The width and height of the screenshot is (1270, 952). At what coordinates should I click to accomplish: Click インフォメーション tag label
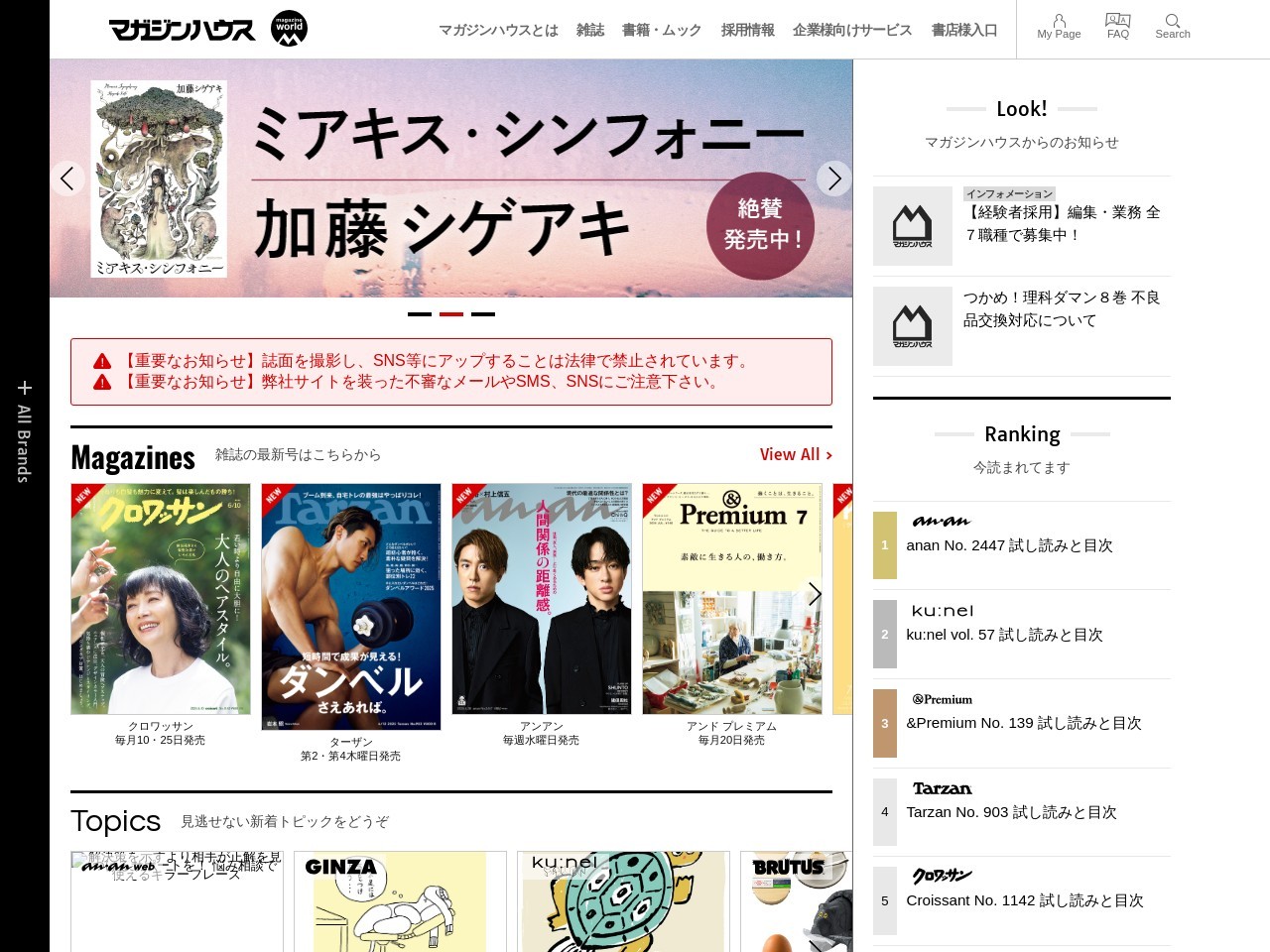tap(1009, 193)
